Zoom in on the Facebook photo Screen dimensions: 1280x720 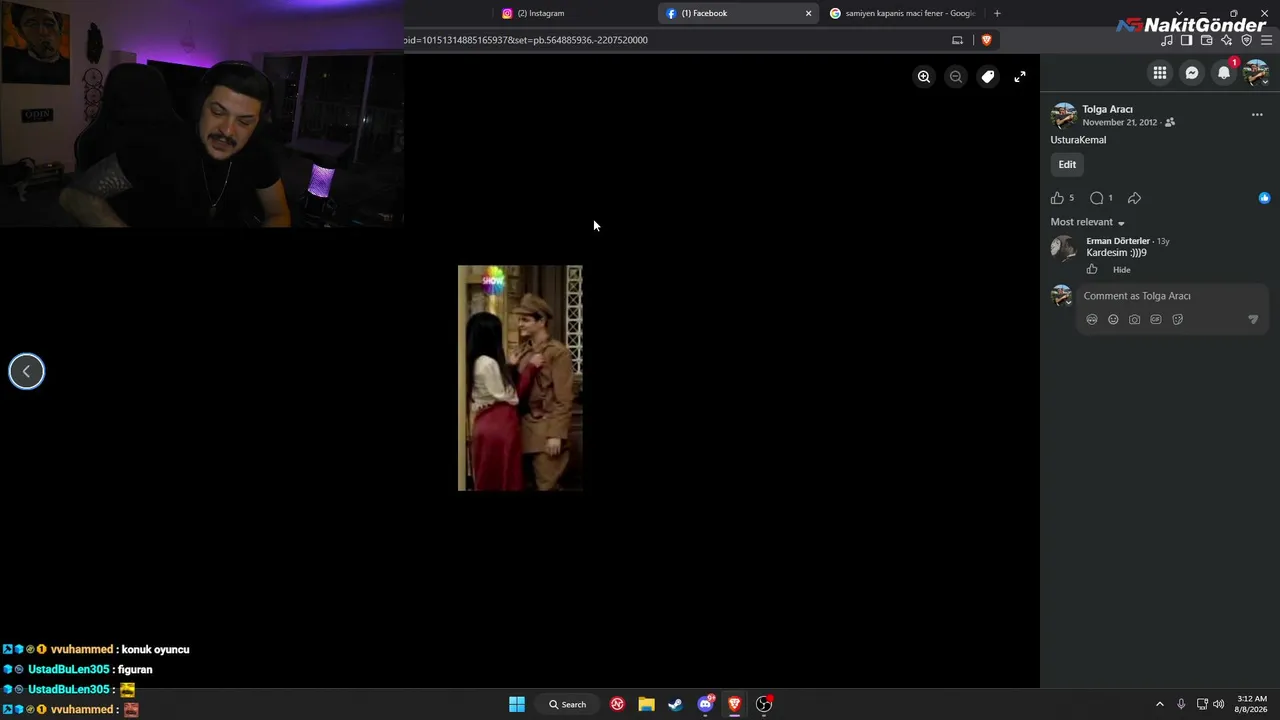(924, 76)
